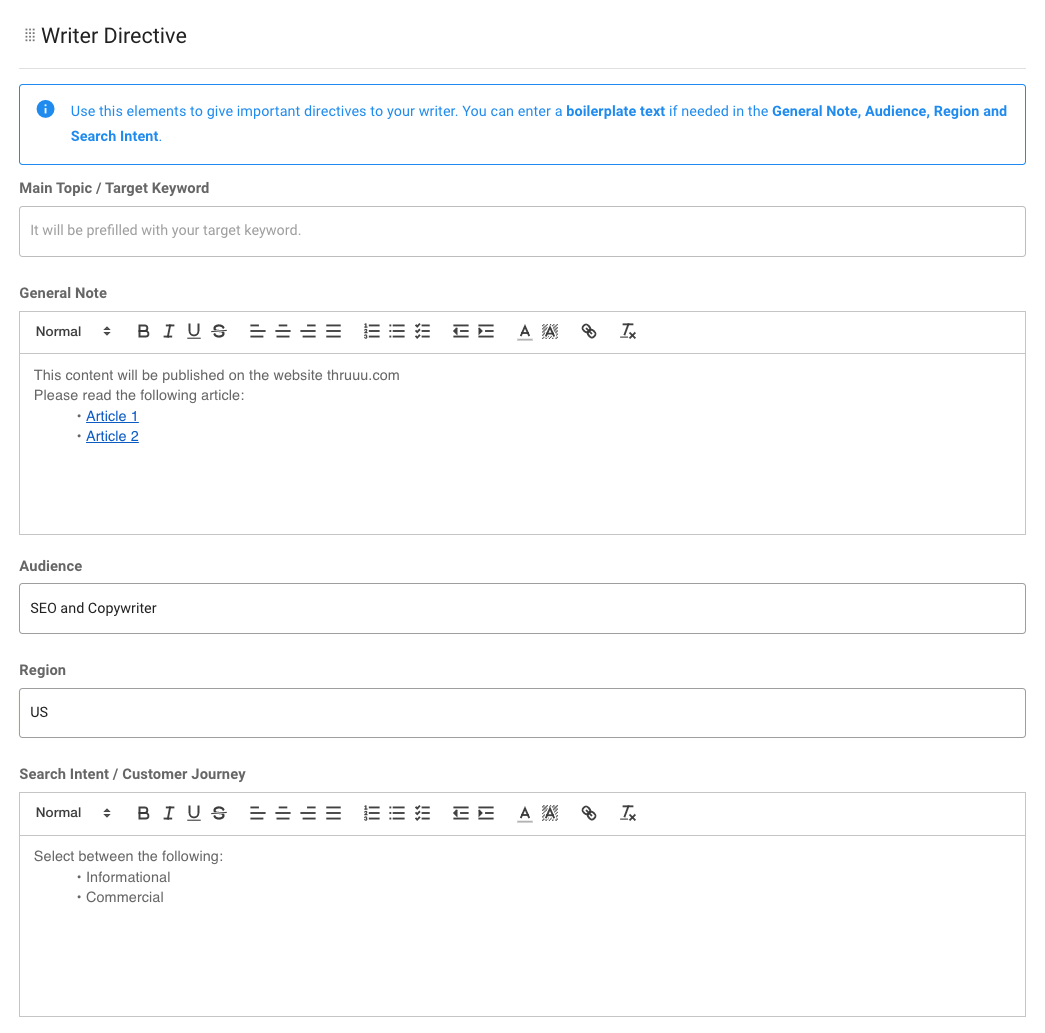Apply italic in General Note toolbar

tap(168, 332)
